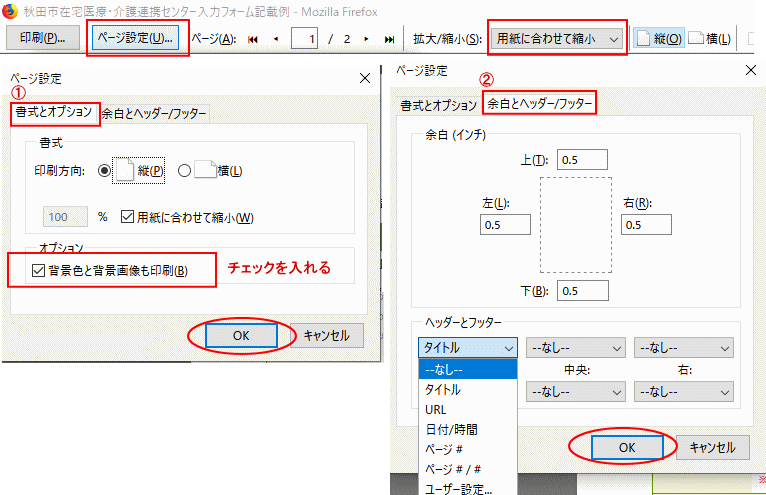Toggle 用紙に合わせて縮小 checkbox in dialog
This screenshot has width=766, height=495.
(127, 217)
